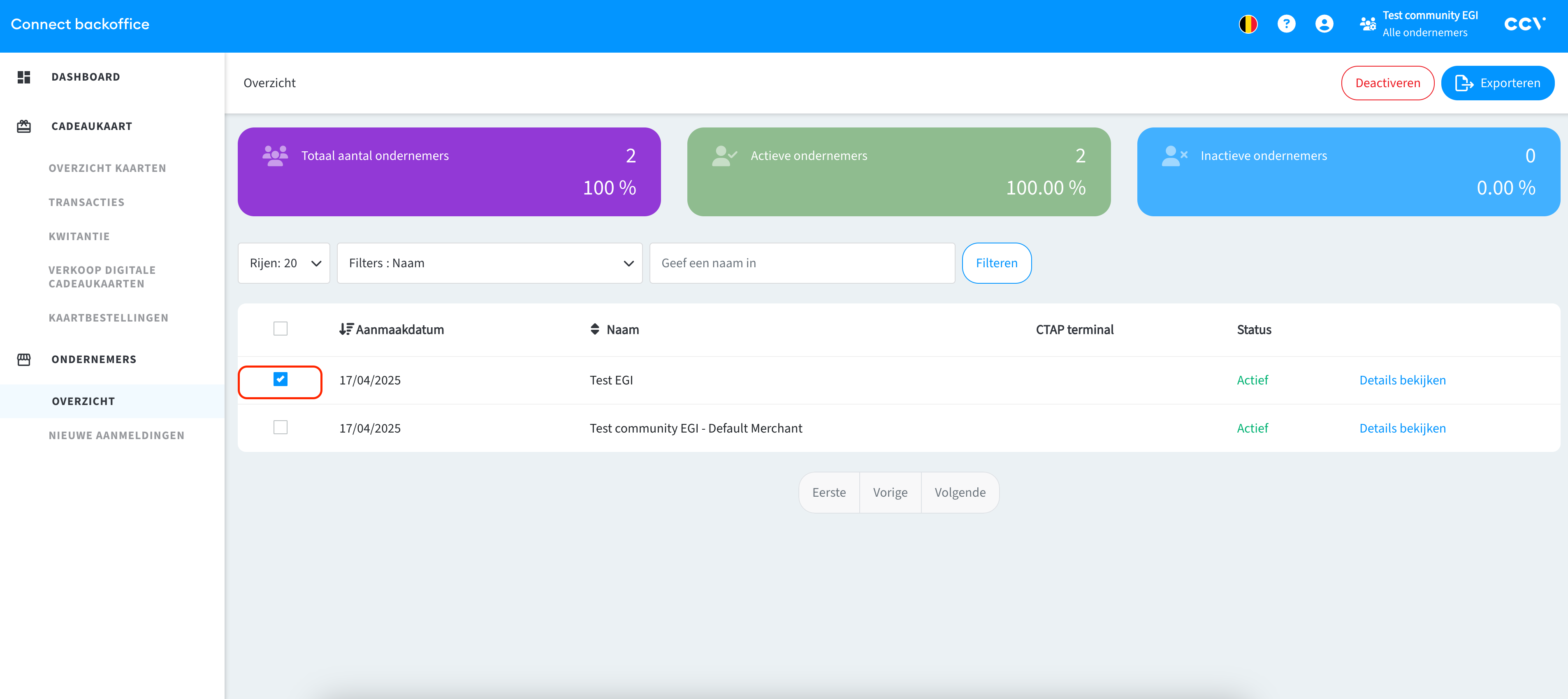The height and width of the screenshot is (699, 1568).
Task: Click the Cadeaukaart gift card icon
Action: click(x=24, y=126)
